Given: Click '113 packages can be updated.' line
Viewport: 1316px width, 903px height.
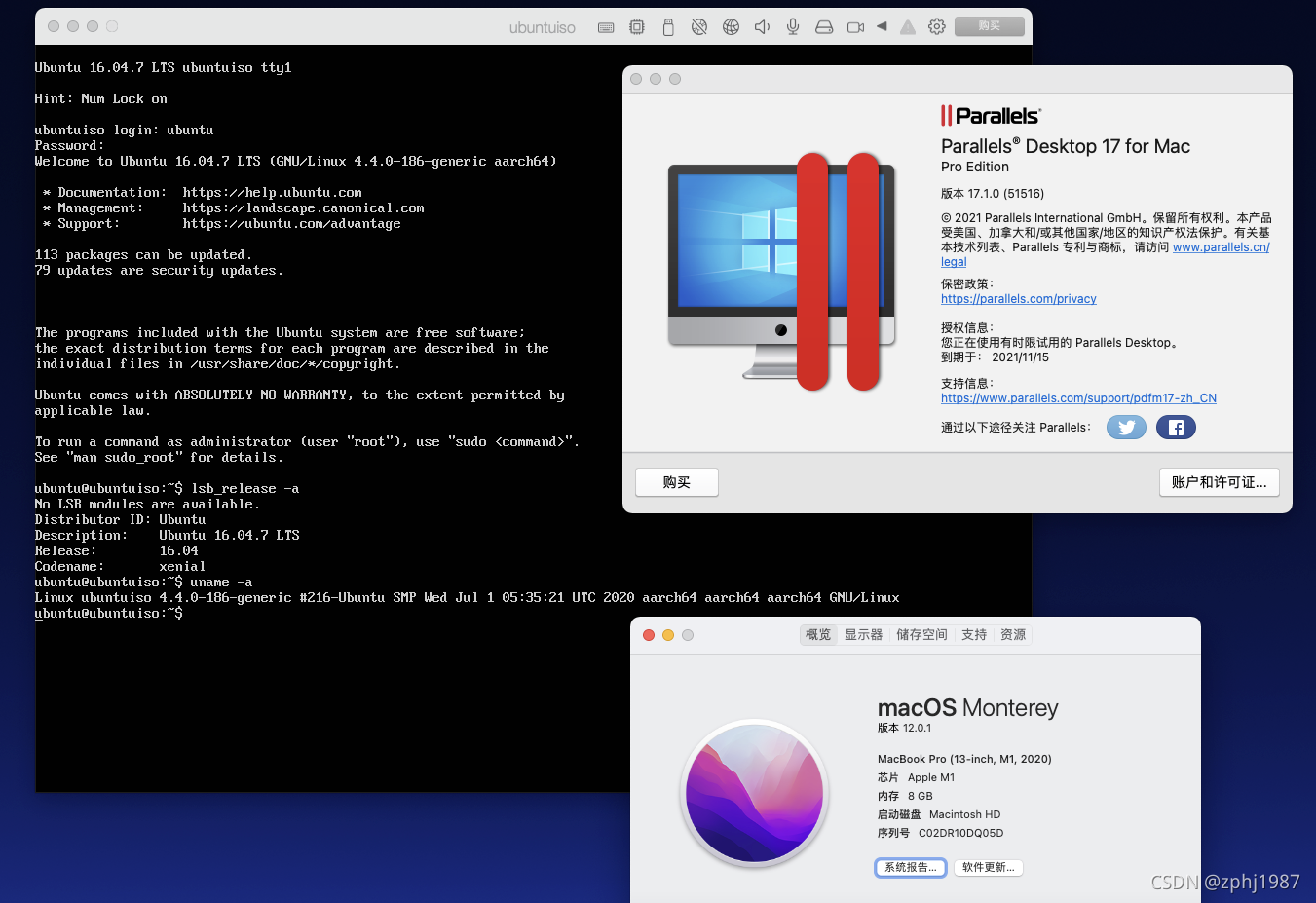Looking at the screenshot, I should point(143,255).
